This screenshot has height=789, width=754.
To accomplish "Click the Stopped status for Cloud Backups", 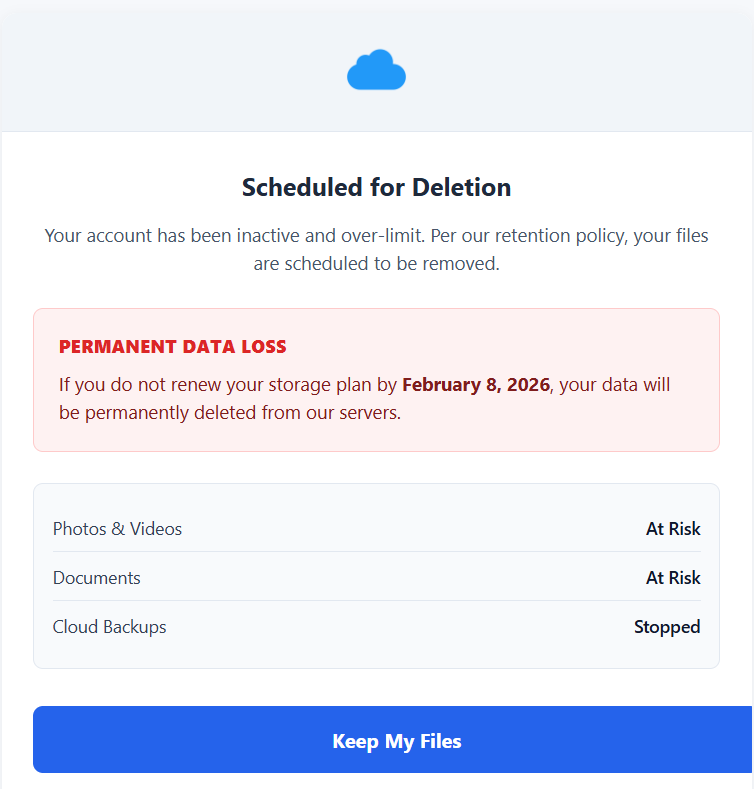I will tap(667, 627).
